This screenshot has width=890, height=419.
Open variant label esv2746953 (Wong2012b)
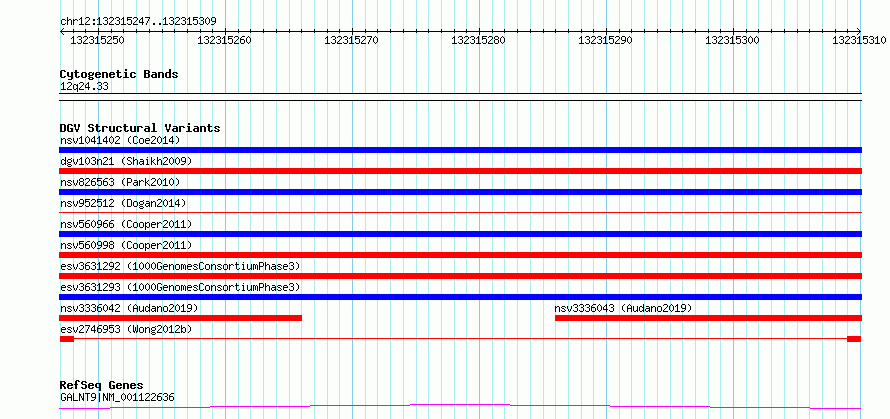126,329
